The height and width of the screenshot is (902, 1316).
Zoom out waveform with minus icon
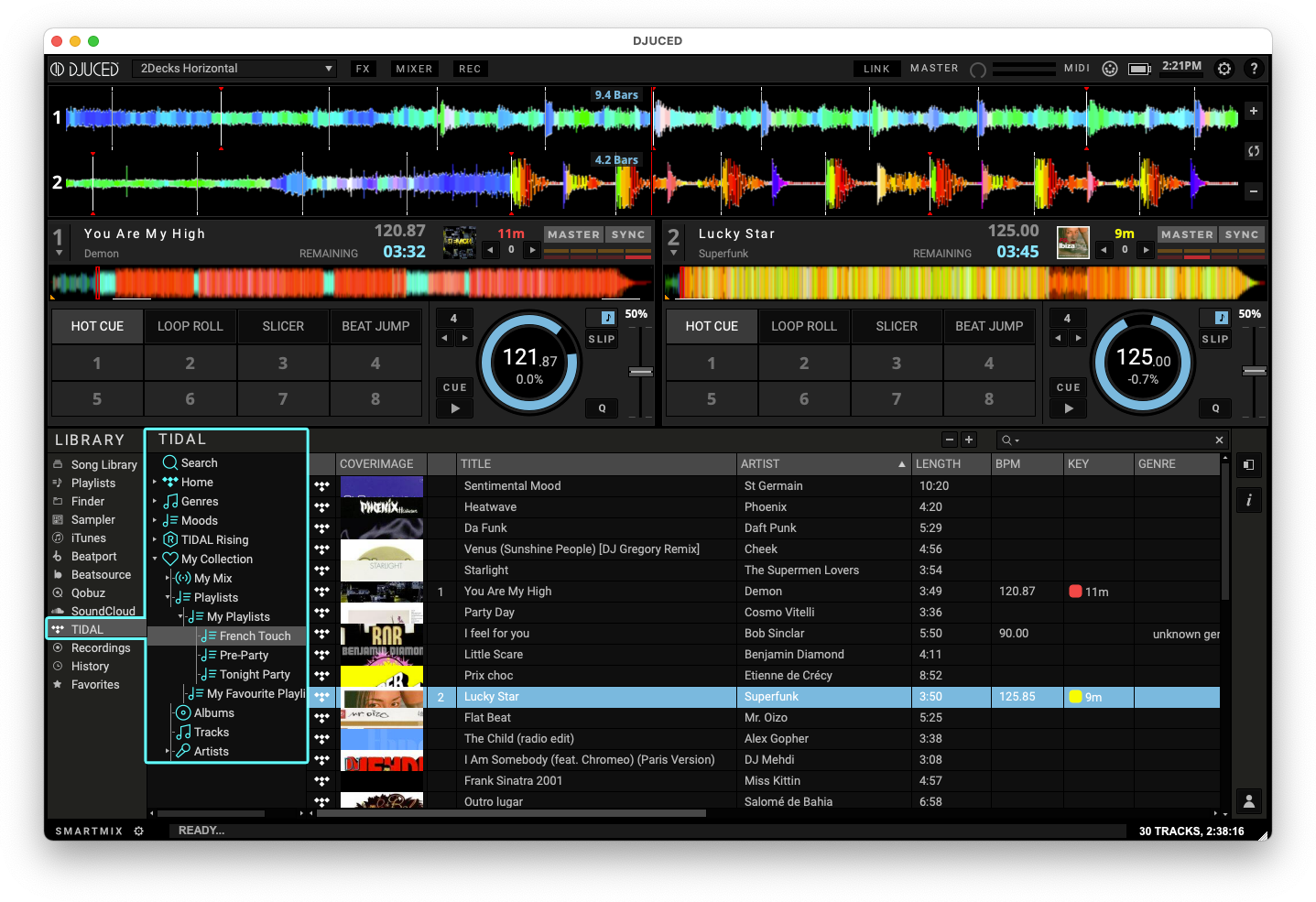1254,191
